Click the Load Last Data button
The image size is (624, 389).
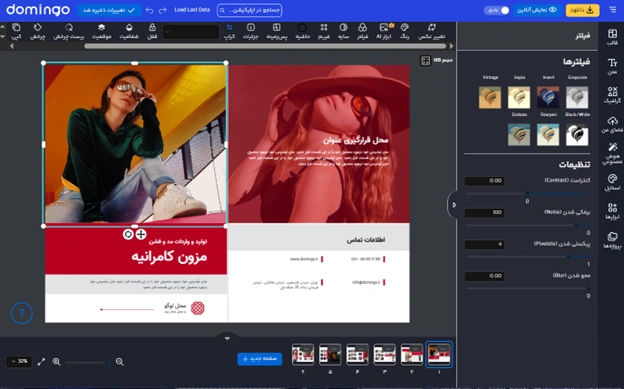(192, 10)
